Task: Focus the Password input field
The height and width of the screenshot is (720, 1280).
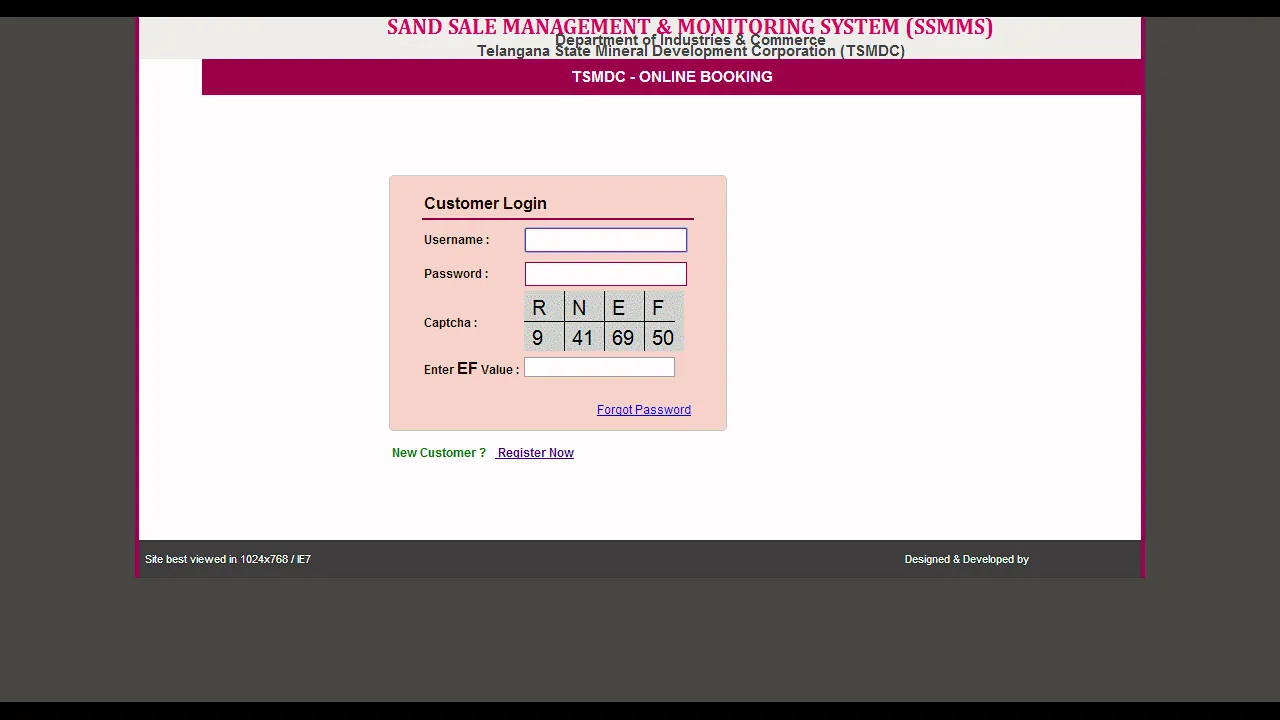Action: click(x=606, y=274)
